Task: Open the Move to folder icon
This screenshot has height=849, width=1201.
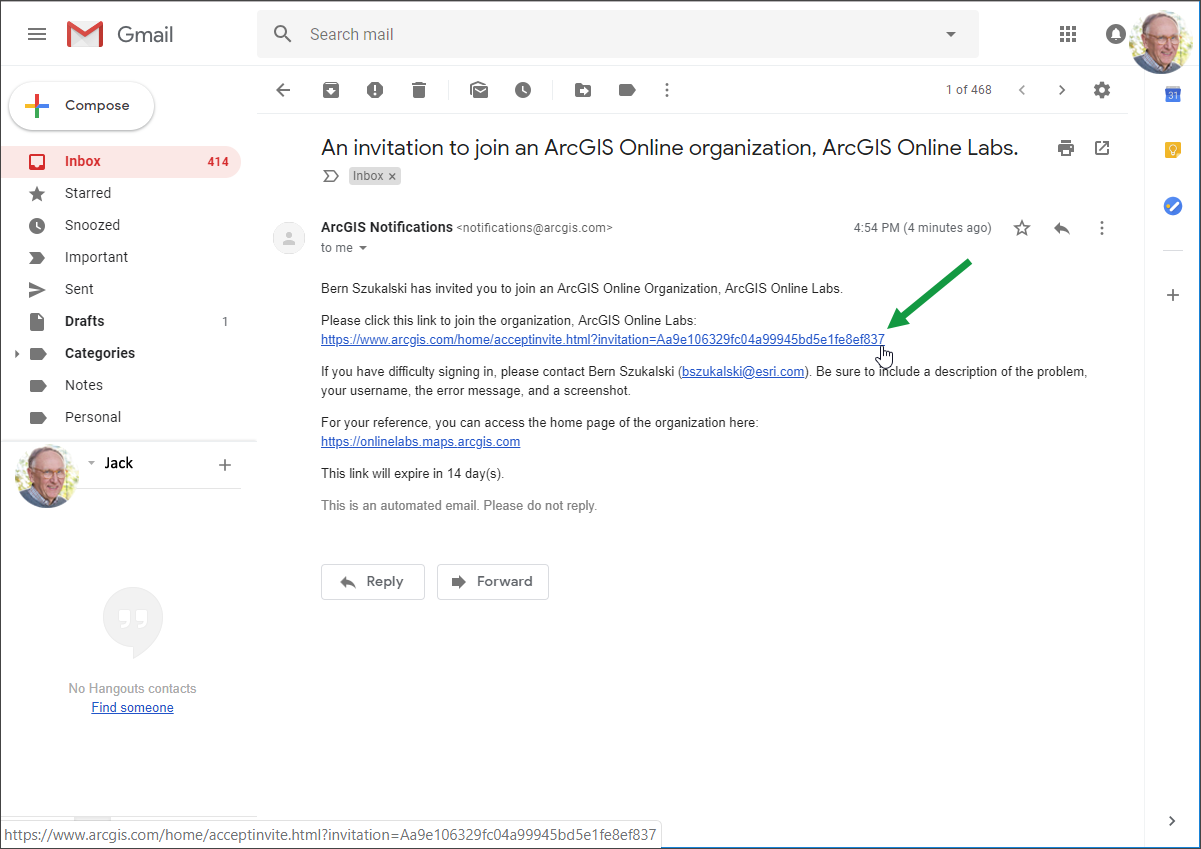Action: 583,90
